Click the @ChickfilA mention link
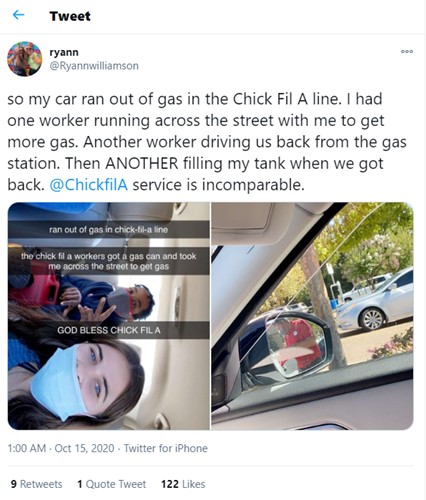This screenshot has width=426, height=500. click(89, 184)
